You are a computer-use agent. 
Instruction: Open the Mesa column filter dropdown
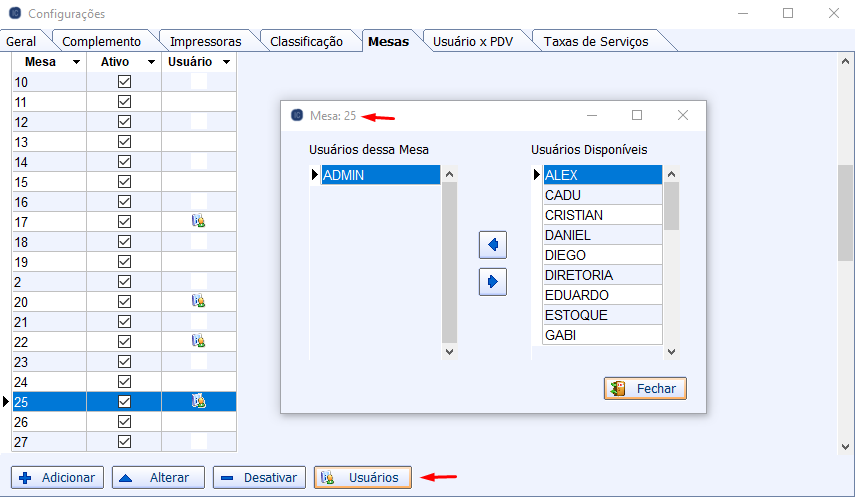(x=76, y=62)
